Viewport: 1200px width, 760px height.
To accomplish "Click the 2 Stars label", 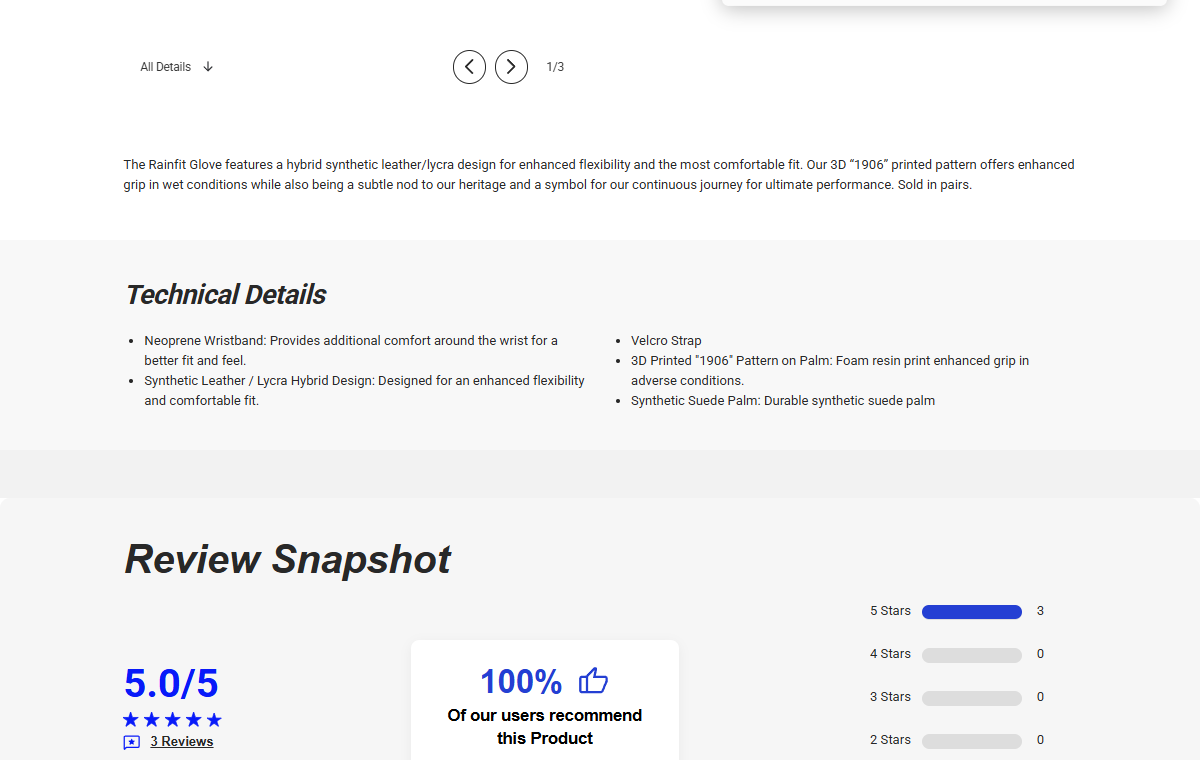I will coord(890,740).
